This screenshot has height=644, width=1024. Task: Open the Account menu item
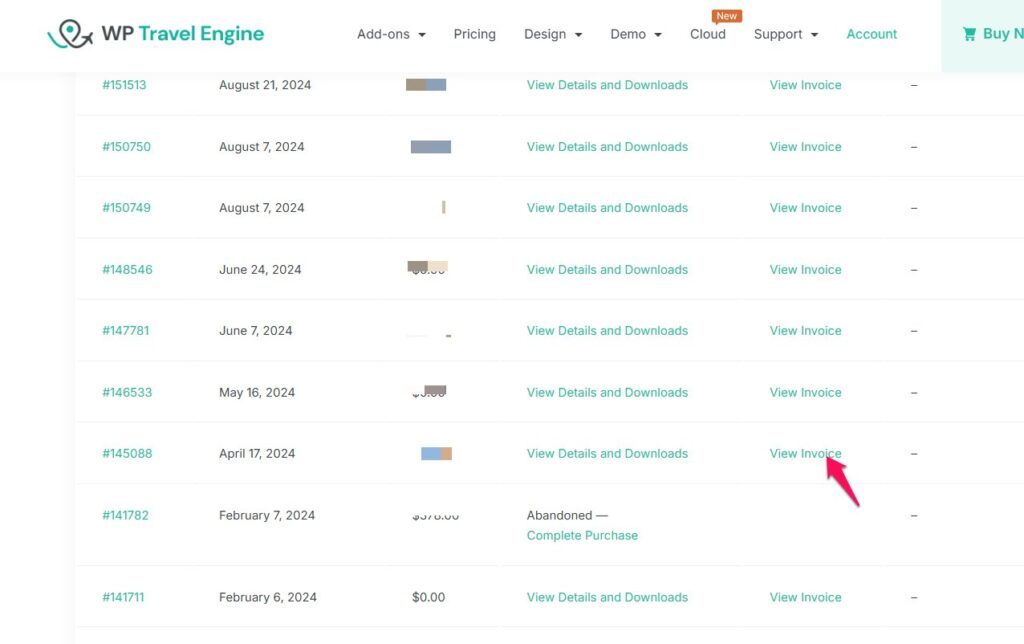tap(871, 34)
